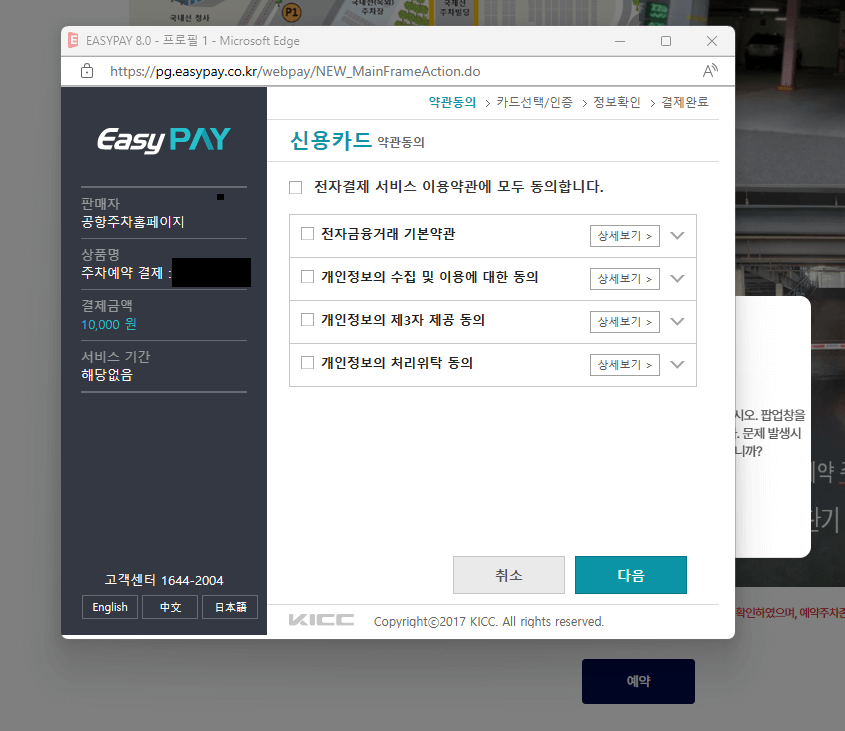
Task: Tick the 개인정보의 수집 및 이용에 대한 동의 checkbox
Action: 307,277
